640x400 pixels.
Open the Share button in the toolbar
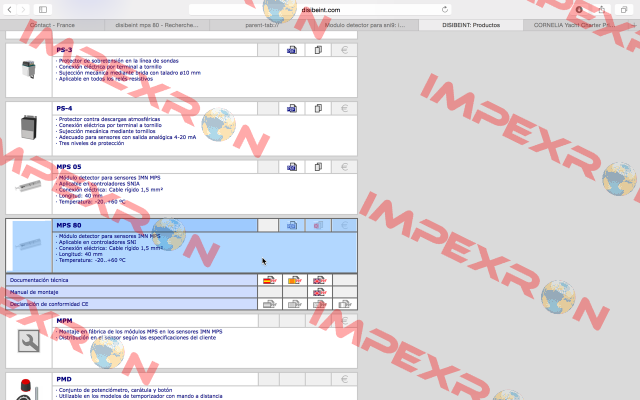[x=602, y=9]
